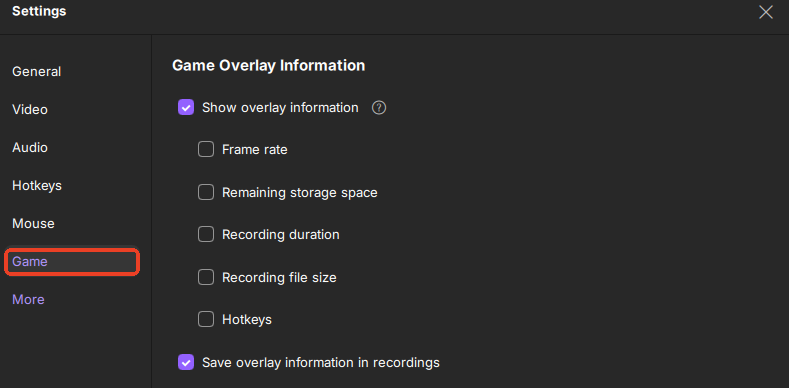Image resolution: width=789 pixels, height=388 pixels.
Task: Click the Settings title text
Action: pyautogui.click(x=39, y=11)
